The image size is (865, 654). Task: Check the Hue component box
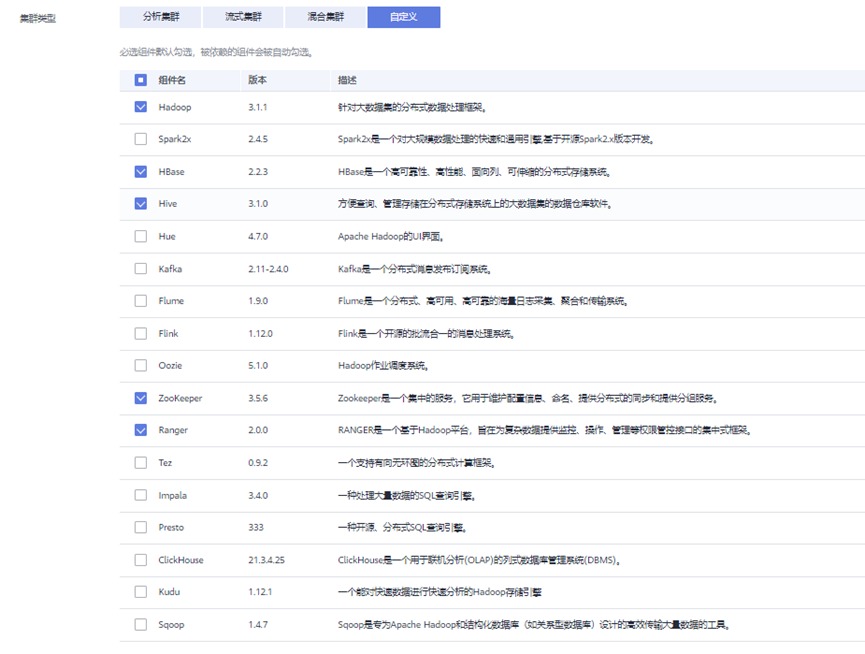(141, 237)
